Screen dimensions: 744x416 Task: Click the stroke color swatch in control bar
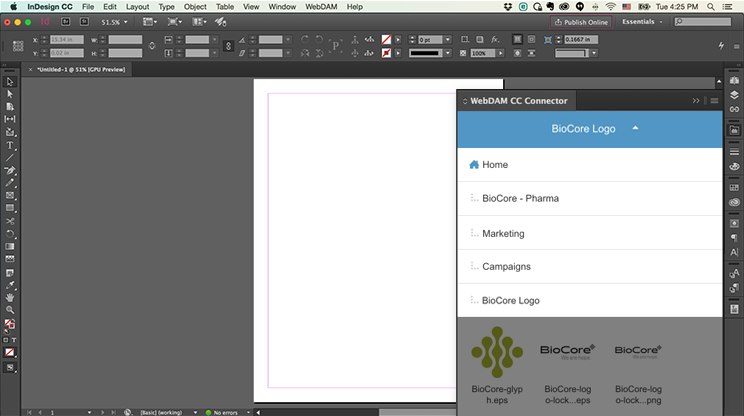click(x=386, y=53)
